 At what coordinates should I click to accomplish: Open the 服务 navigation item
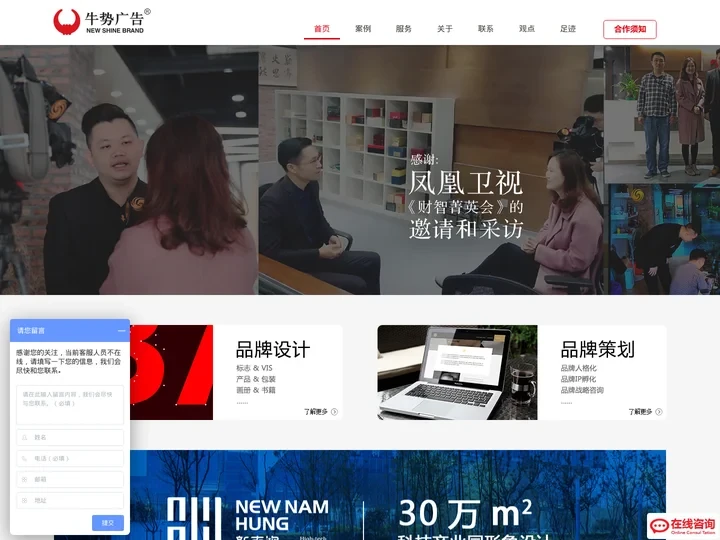pyautogui.click(x=404, y=28)
